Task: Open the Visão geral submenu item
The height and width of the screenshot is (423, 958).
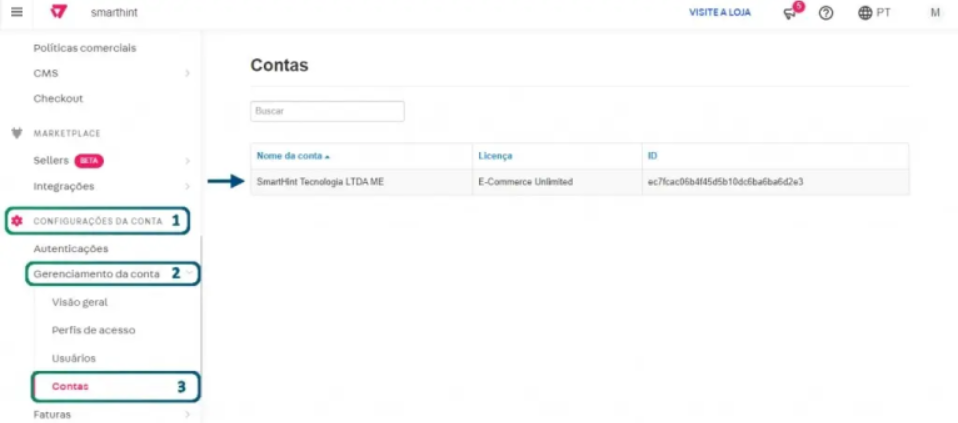Action: coord(80,302)
